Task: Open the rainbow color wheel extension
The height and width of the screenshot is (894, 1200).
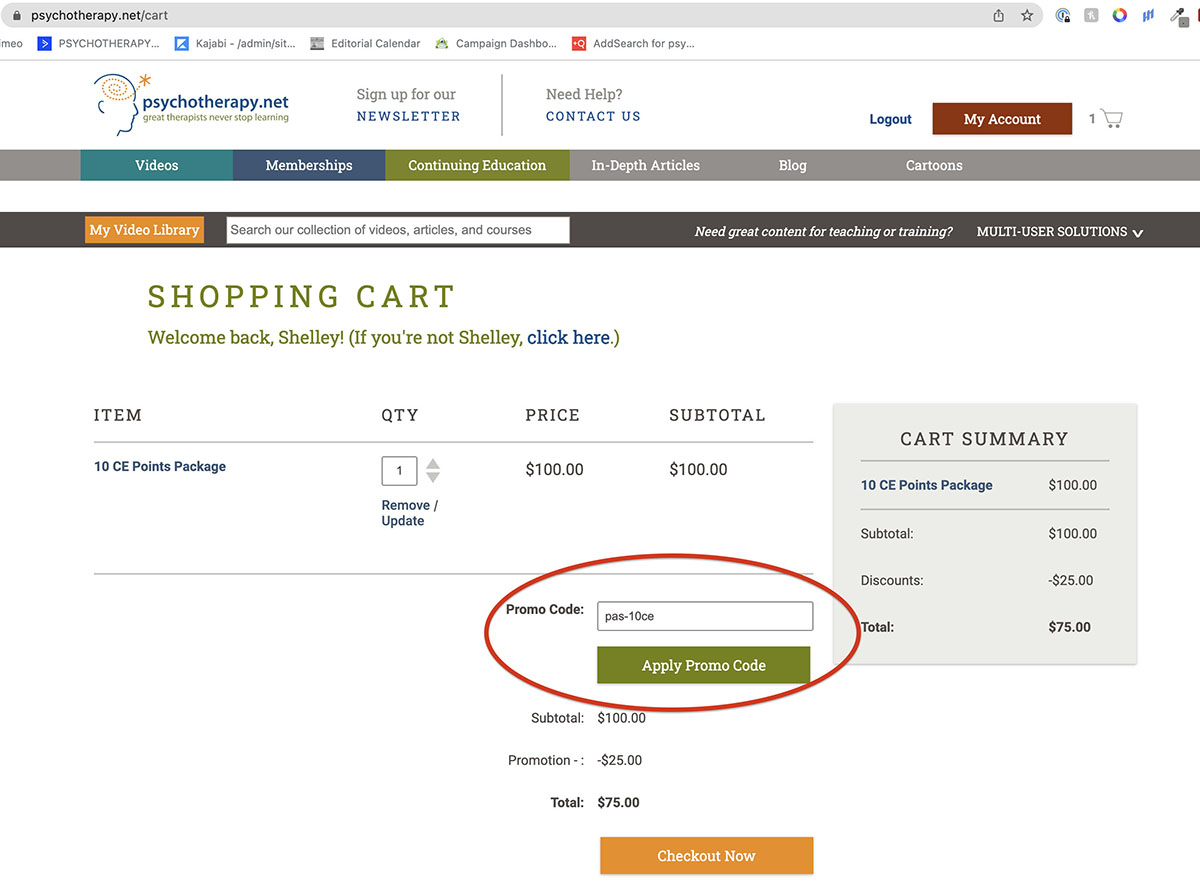Action: [1120, 15]
